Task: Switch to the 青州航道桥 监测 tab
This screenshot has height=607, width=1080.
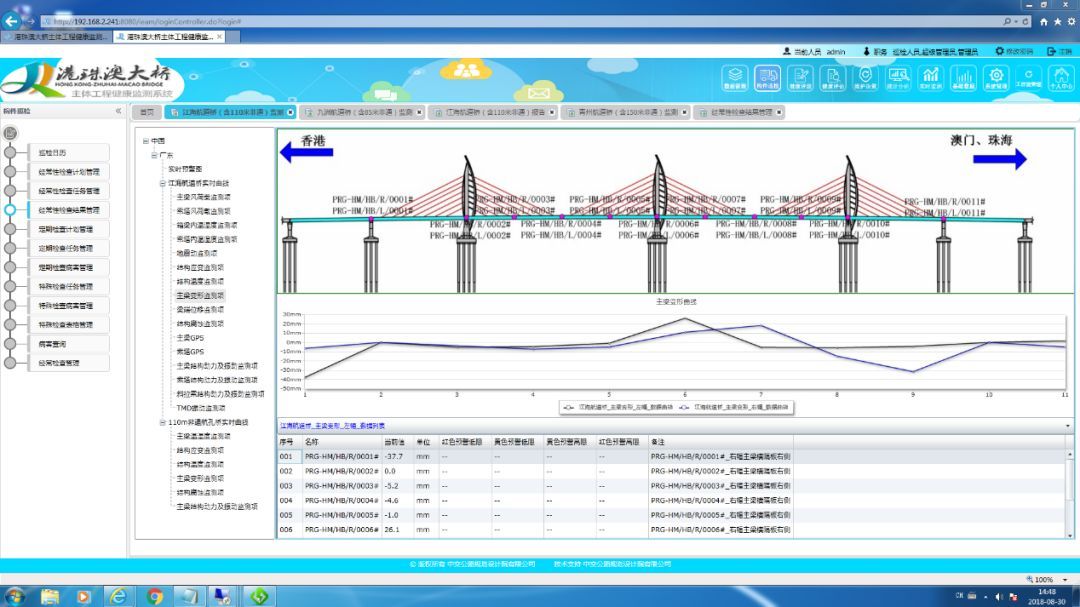Action: (x=624, y=112)
